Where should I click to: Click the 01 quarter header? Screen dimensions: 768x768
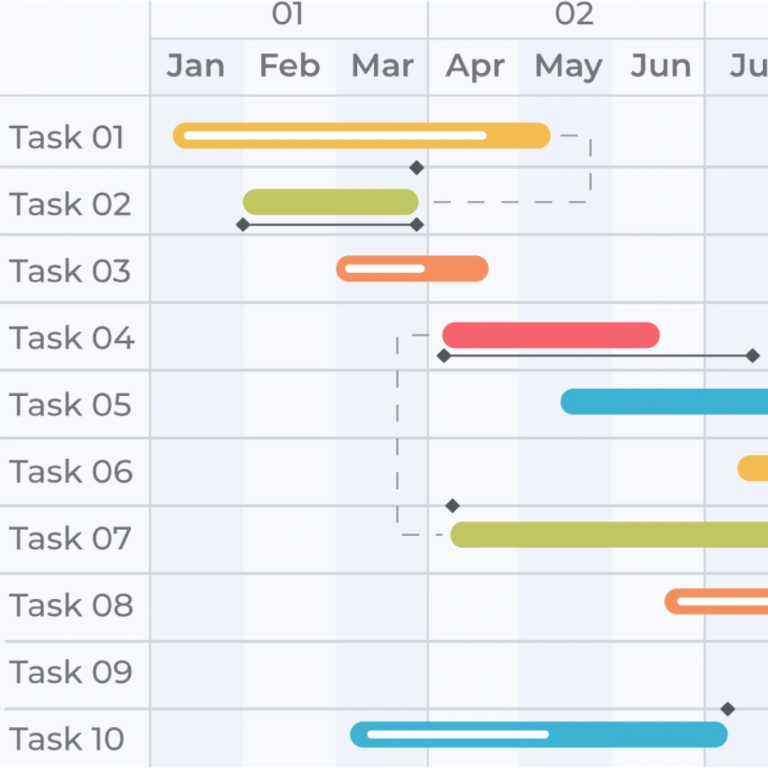tap(288, 14)
